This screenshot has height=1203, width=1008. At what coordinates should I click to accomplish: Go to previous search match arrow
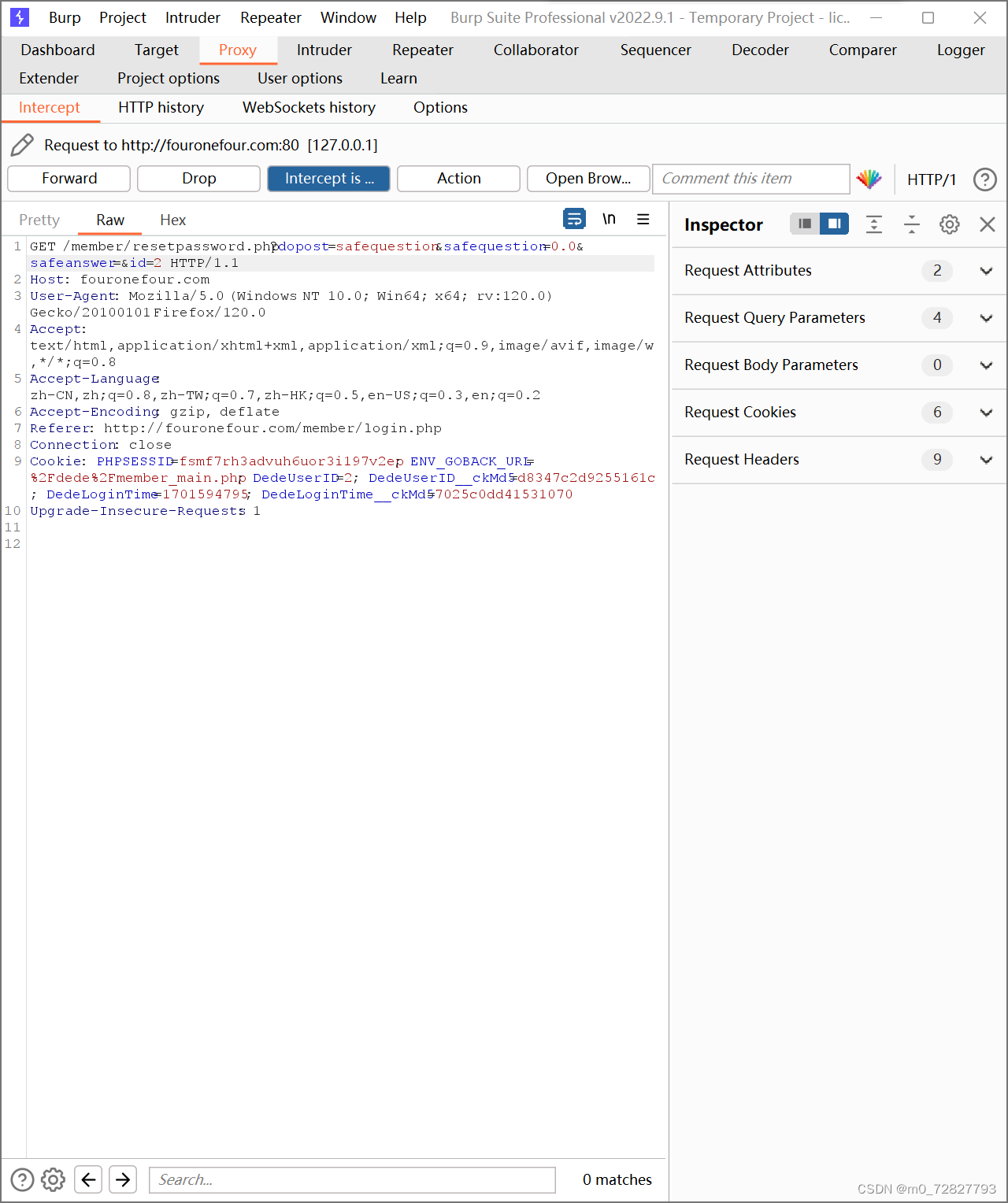88,1179
